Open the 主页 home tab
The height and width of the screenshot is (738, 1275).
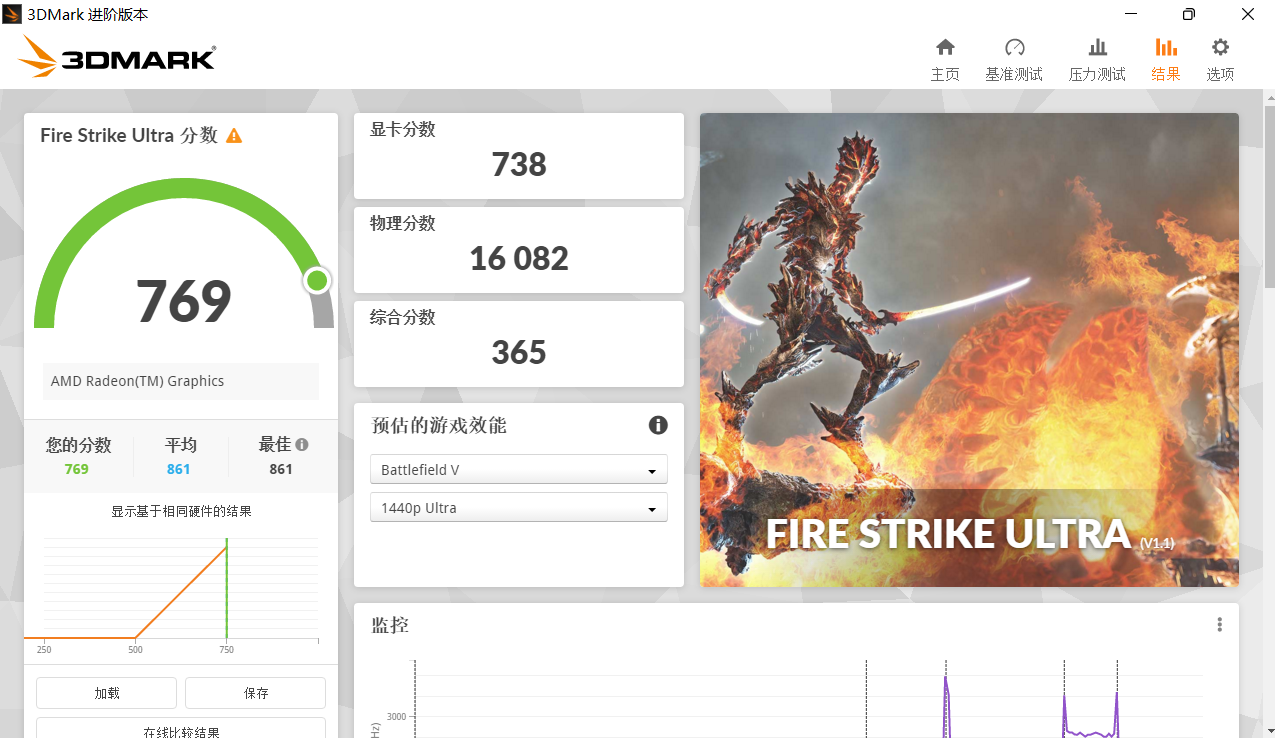(x=945, y=60)
